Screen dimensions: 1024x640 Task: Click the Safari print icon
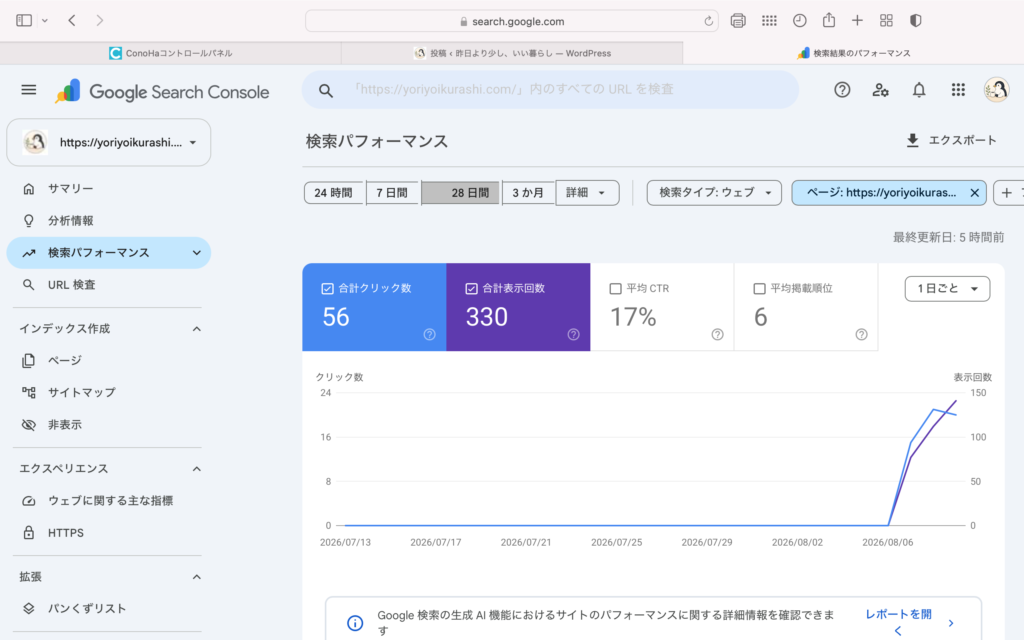[738, 21]
